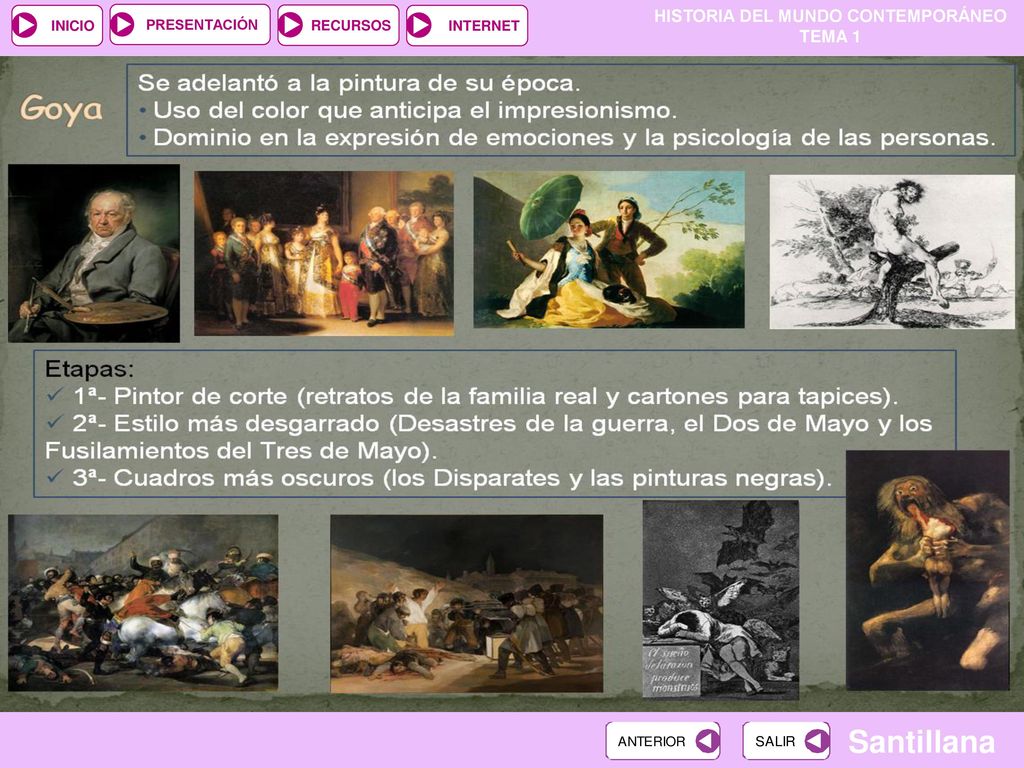The image size is (1024, 768).
Task: Click the '1ª- Pintor de corte' line
Action: click(472, 396)
